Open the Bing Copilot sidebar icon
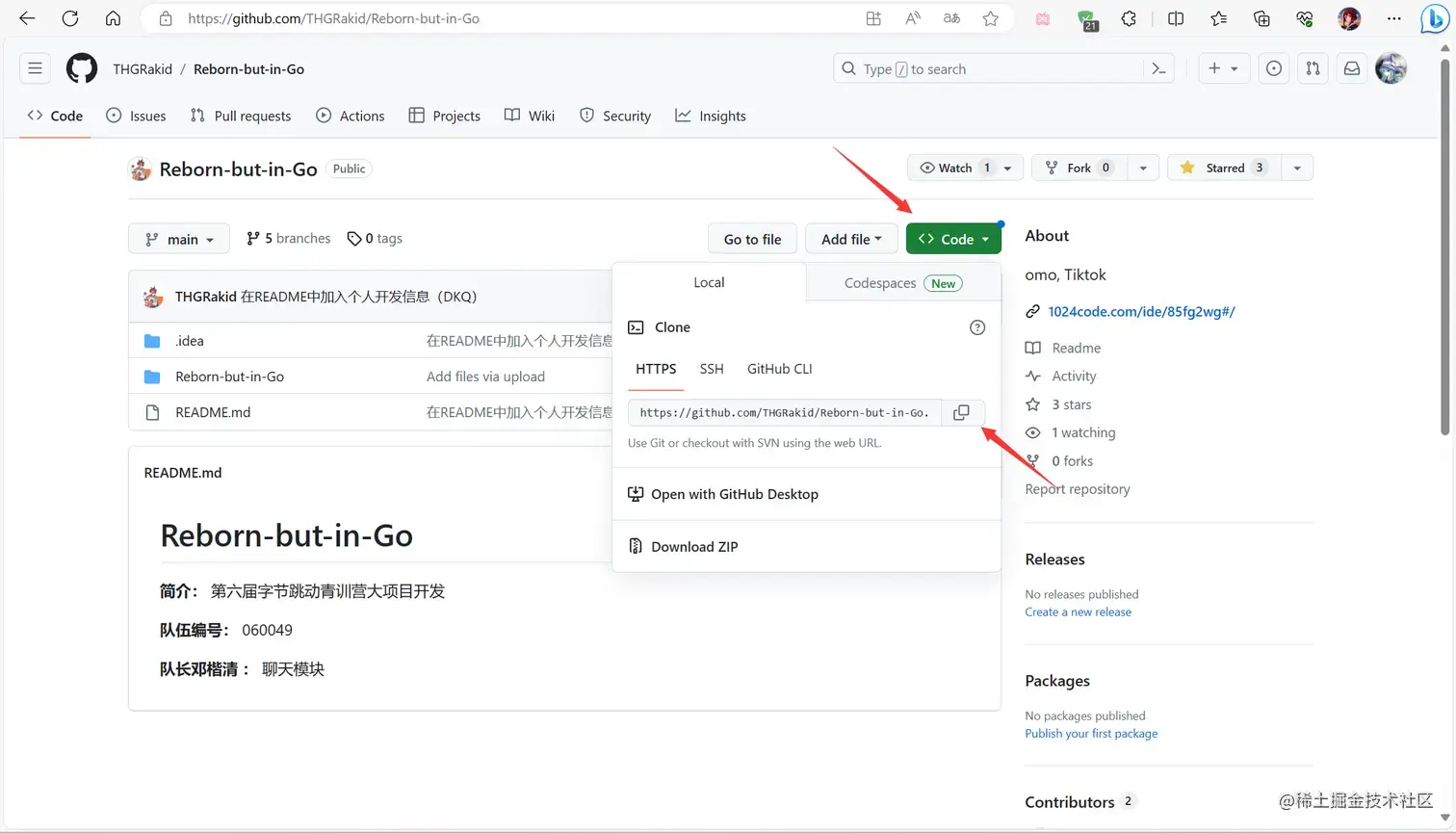The image size is (1456, 833). (x=1434, y=18)
